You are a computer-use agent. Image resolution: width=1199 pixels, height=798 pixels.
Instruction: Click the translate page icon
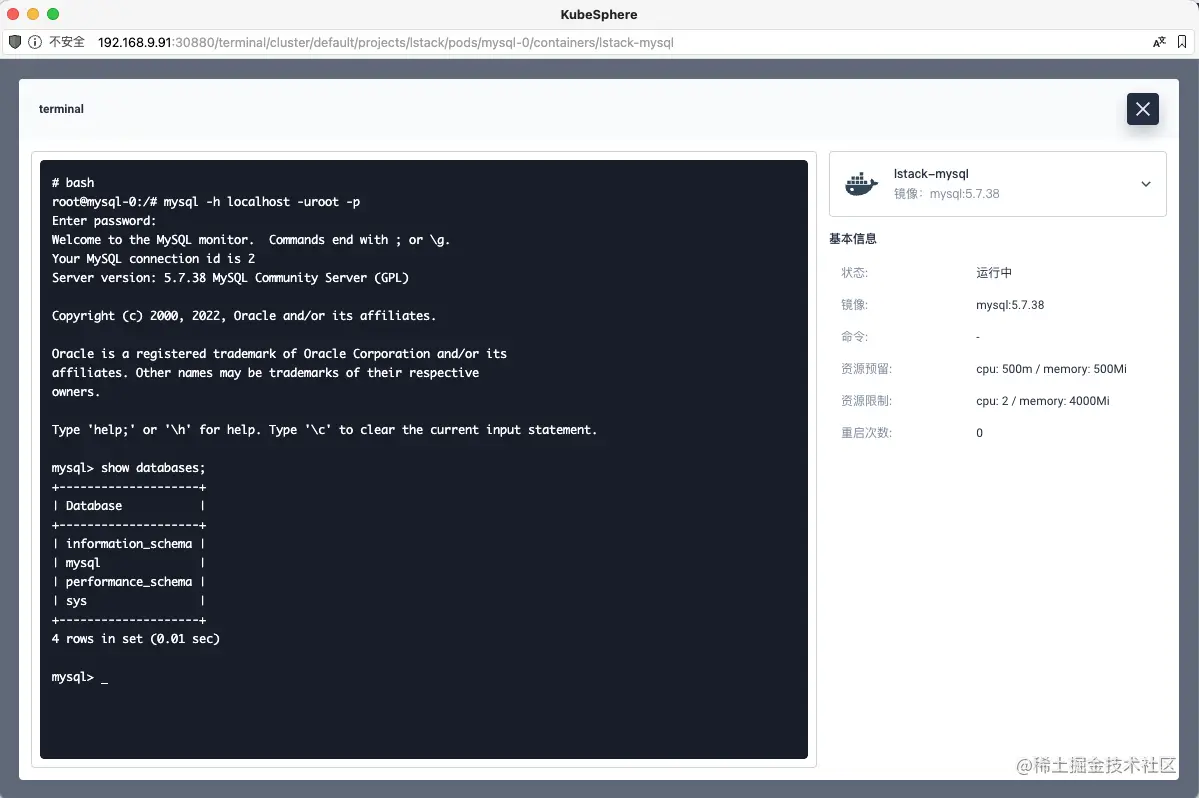1159,42
